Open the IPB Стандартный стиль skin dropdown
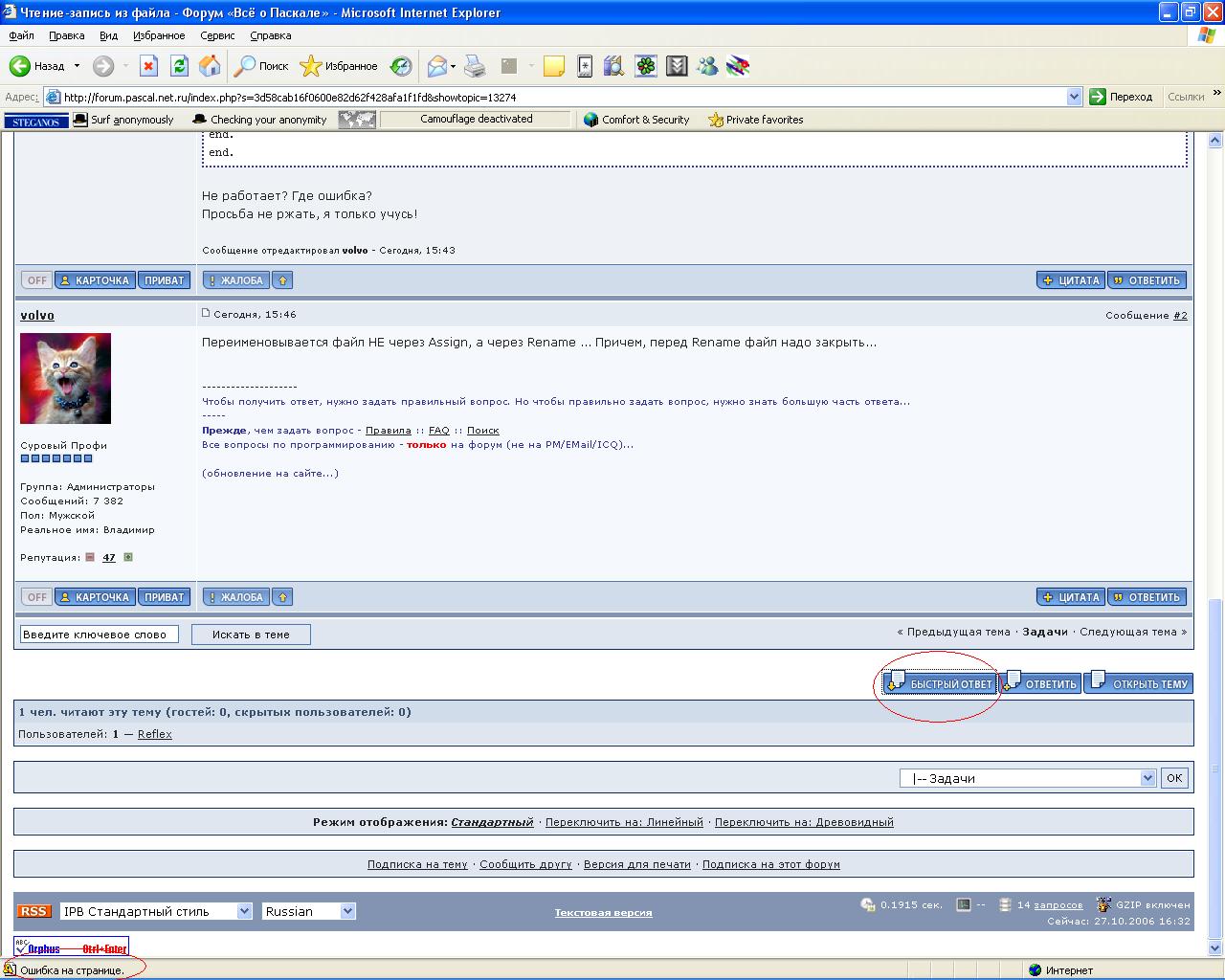 156,911
